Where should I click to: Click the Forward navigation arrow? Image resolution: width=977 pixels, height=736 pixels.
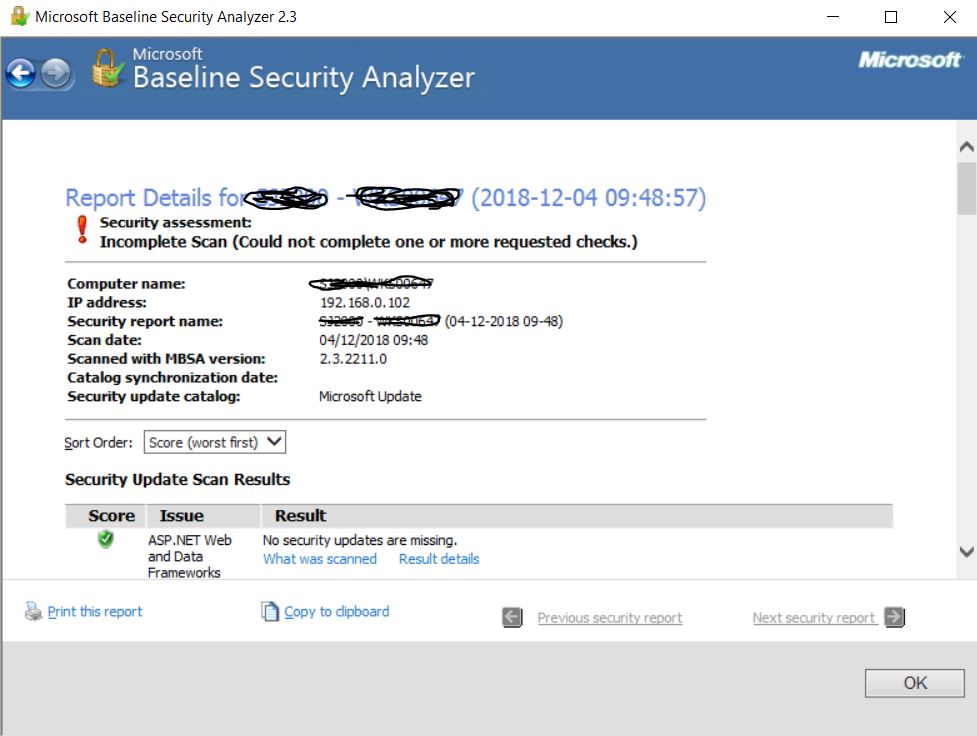click(56, 74)
